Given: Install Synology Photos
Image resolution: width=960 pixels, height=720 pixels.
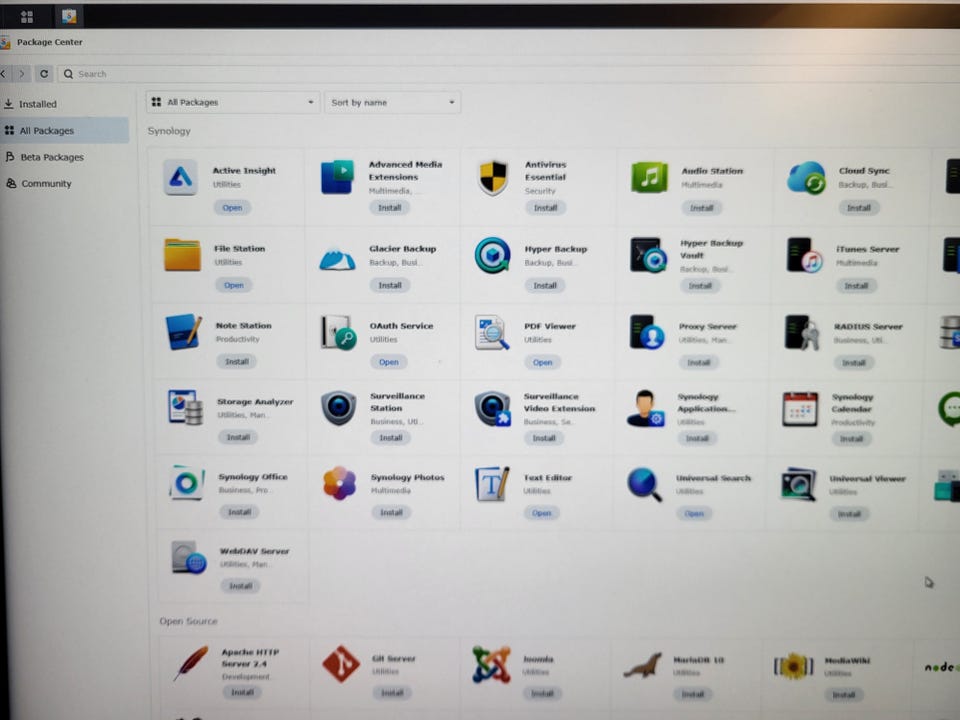Looking at the screenshot, I should click(x=391, y=512).
